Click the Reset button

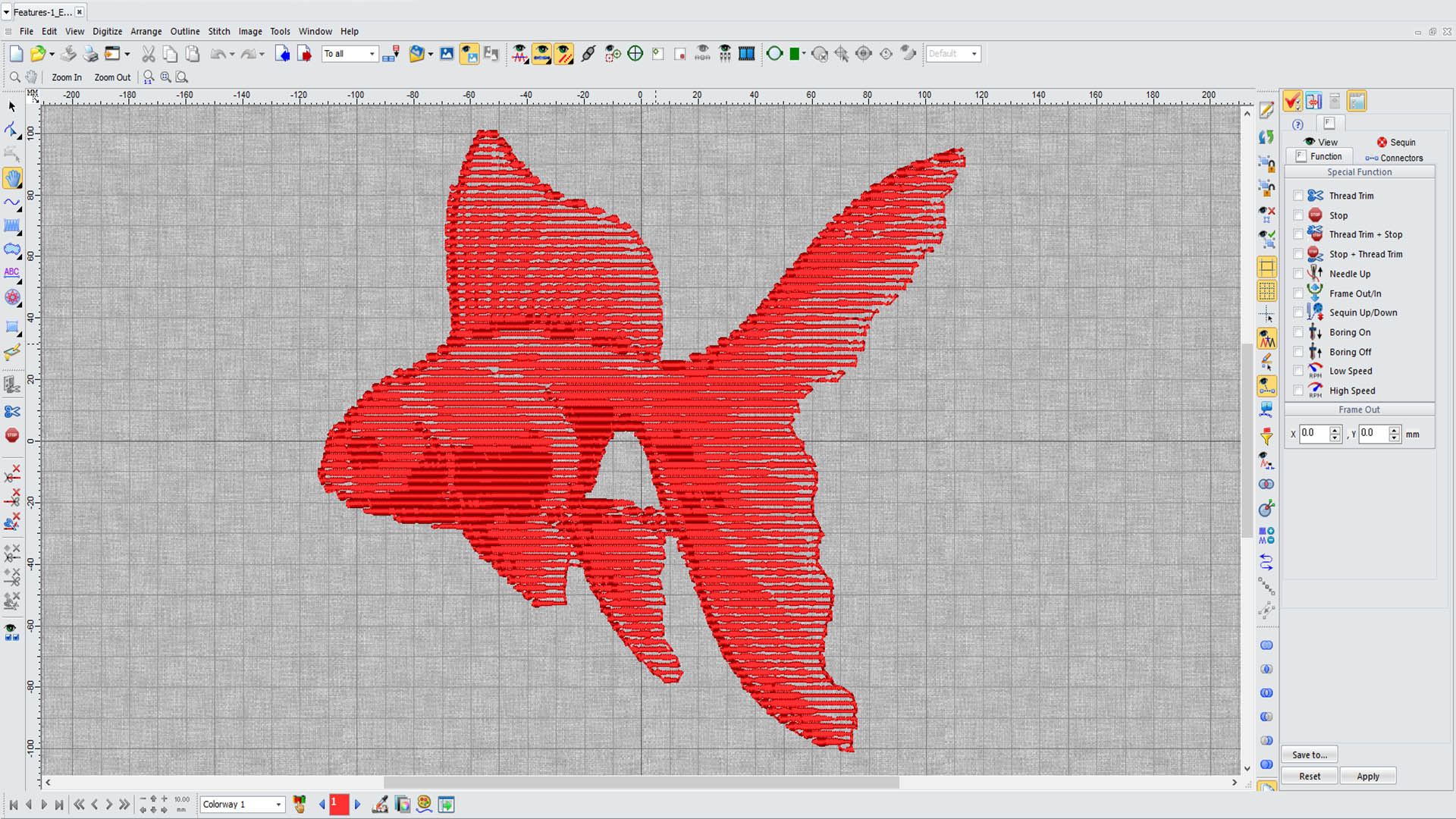pos(1309,777)
